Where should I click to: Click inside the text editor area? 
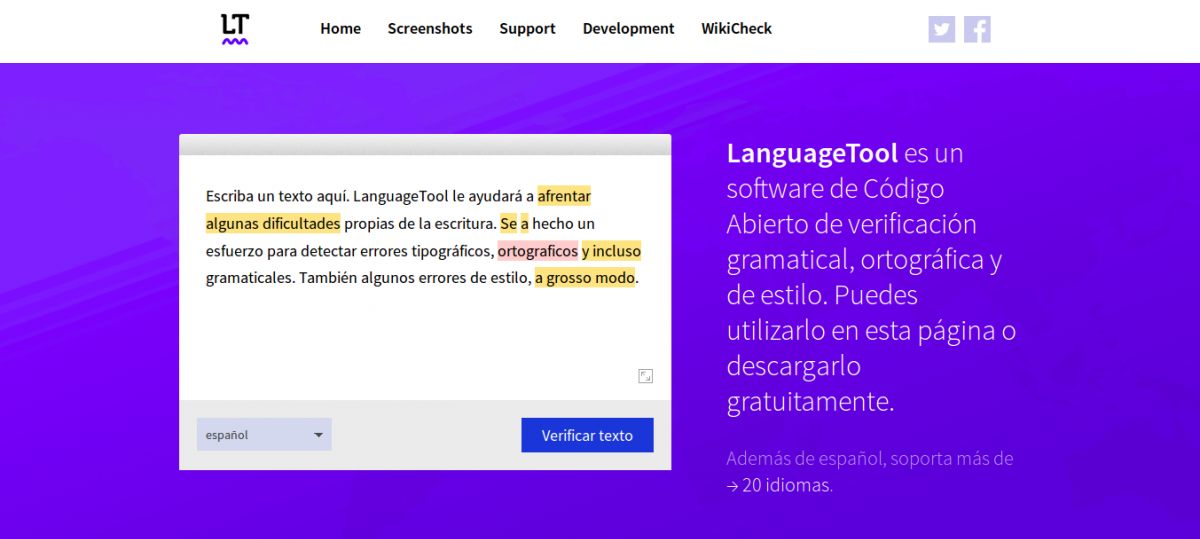425,277
